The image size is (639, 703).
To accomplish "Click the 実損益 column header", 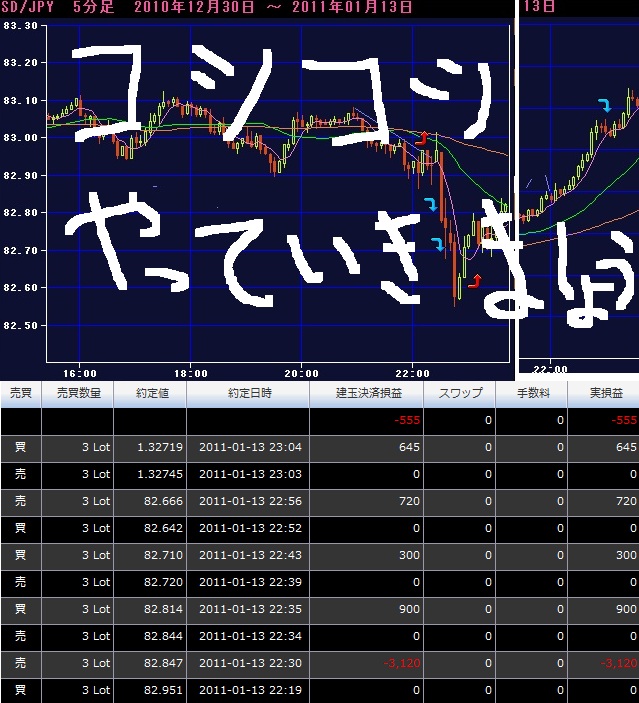I will click(x=604, y=394).
